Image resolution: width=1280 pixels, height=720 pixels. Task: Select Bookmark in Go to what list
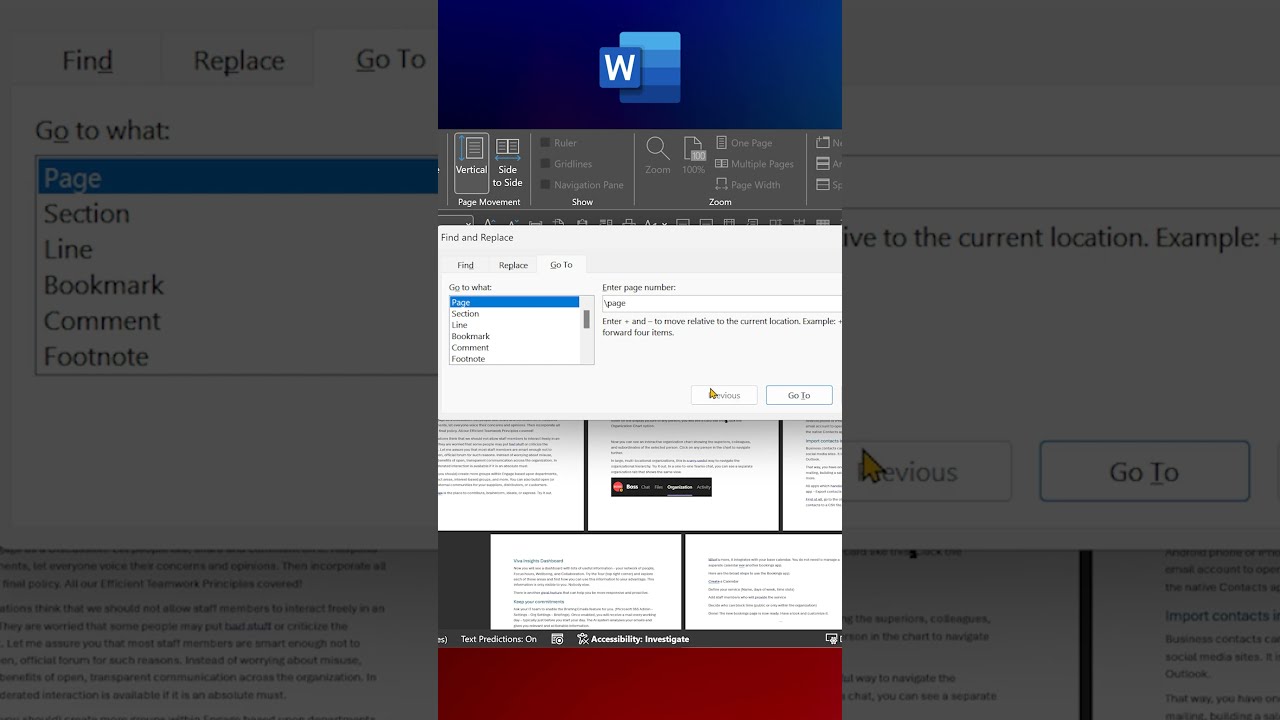pyautogui.click(x=514, y=336)
